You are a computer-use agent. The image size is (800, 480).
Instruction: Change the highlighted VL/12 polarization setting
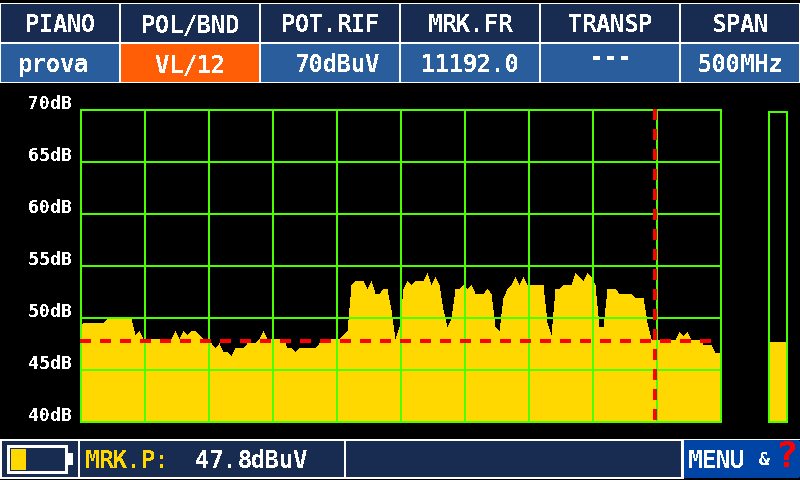click(x=190, y=63)
